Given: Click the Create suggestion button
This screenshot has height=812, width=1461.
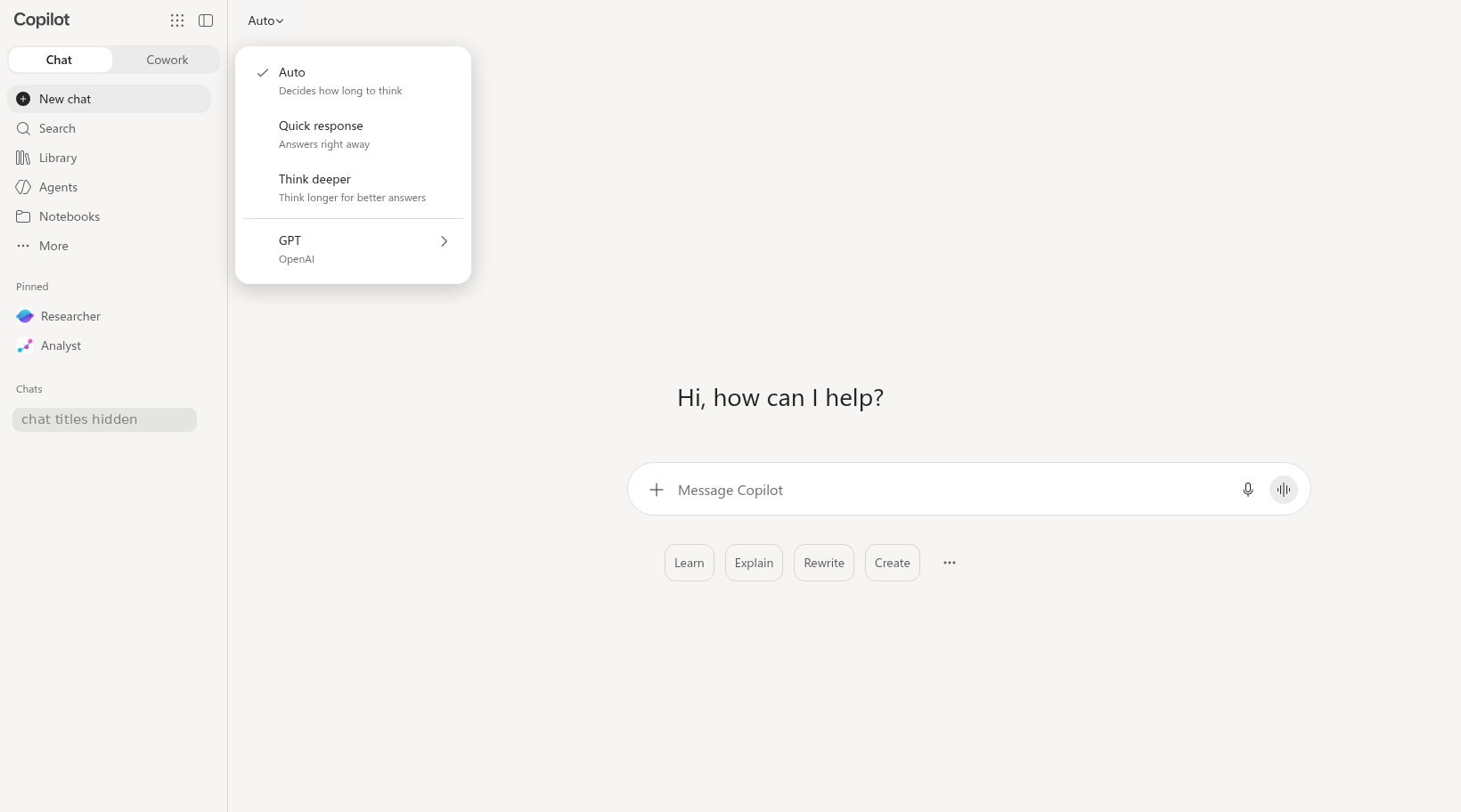Looking at the screenshot, I should [x=893, y=563].
